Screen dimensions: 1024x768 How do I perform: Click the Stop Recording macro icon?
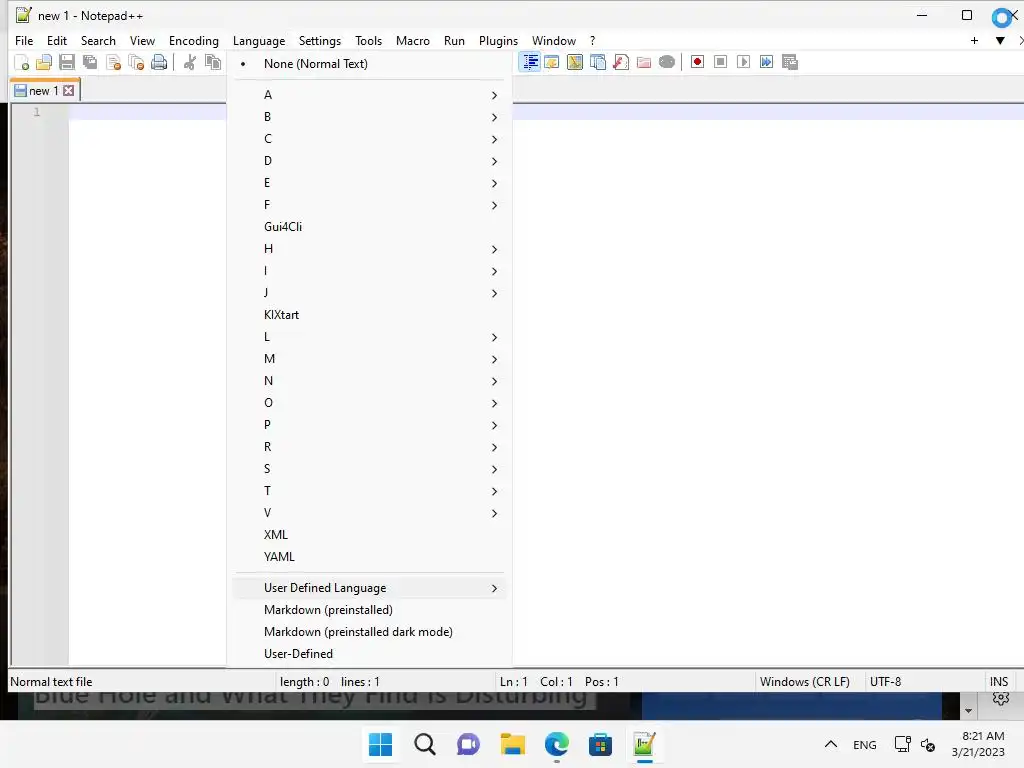(720, 62)
